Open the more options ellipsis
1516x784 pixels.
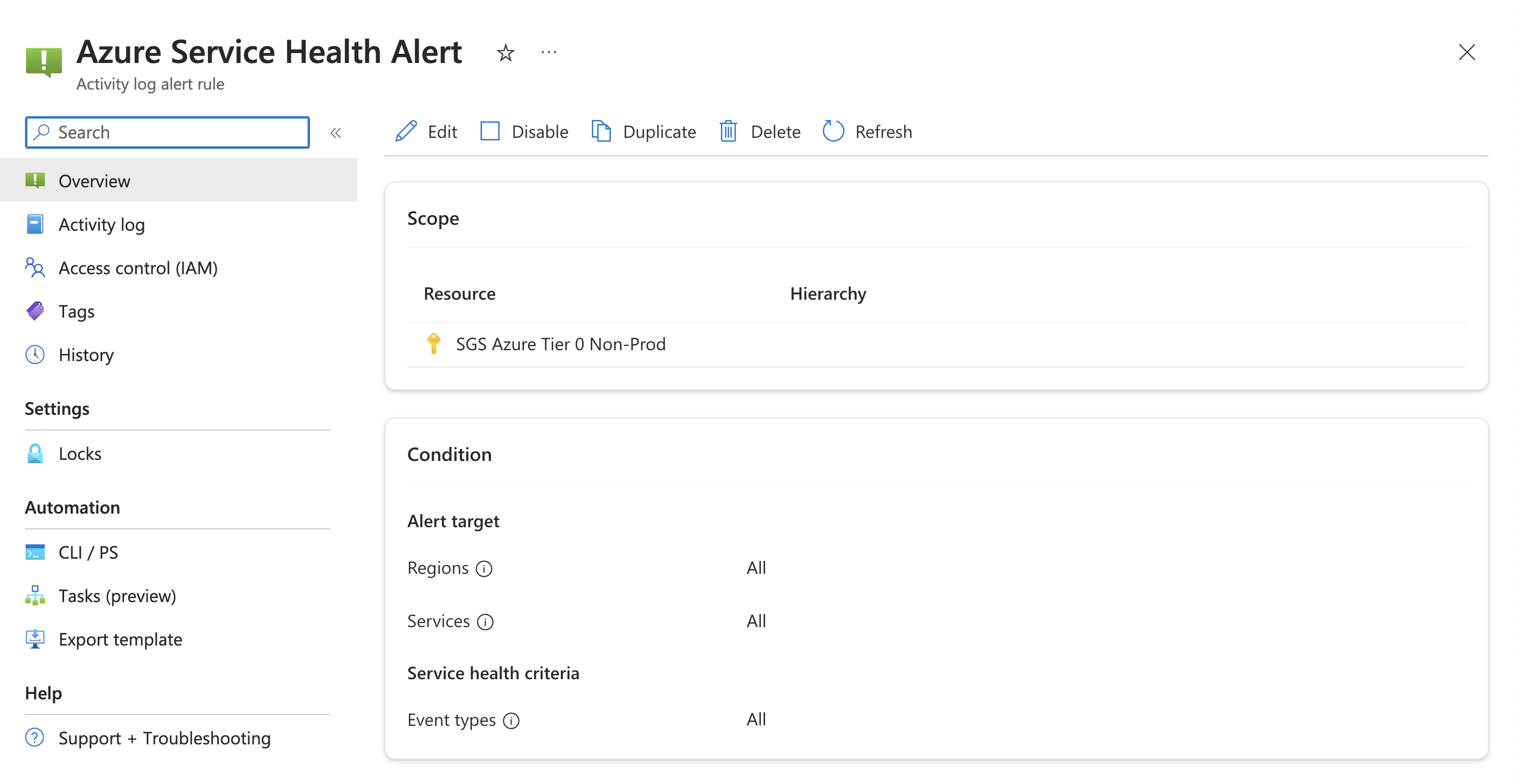(x=548, y=53)
